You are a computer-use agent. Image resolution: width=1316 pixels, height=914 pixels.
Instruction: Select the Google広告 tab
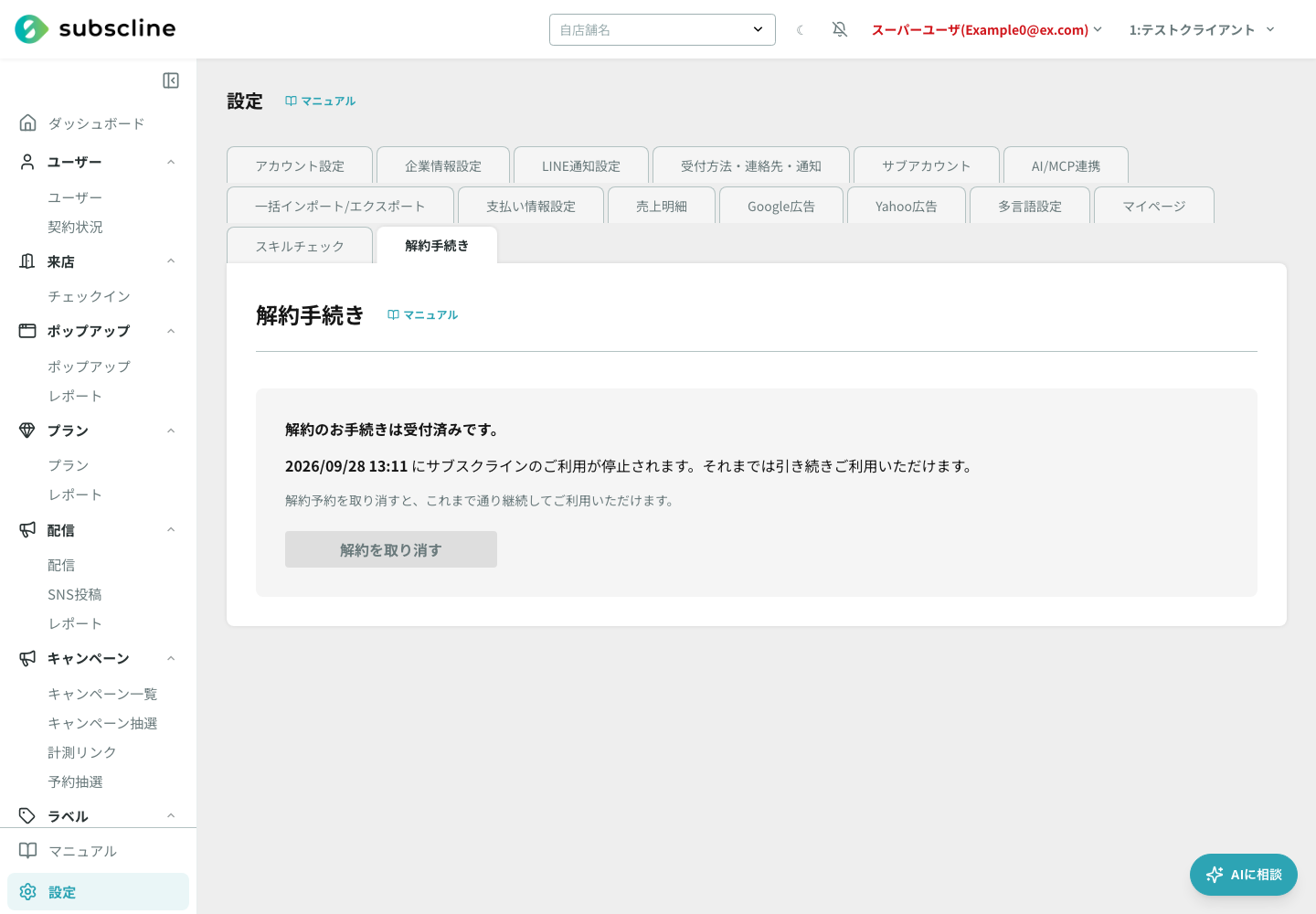(x=781, y=206)
